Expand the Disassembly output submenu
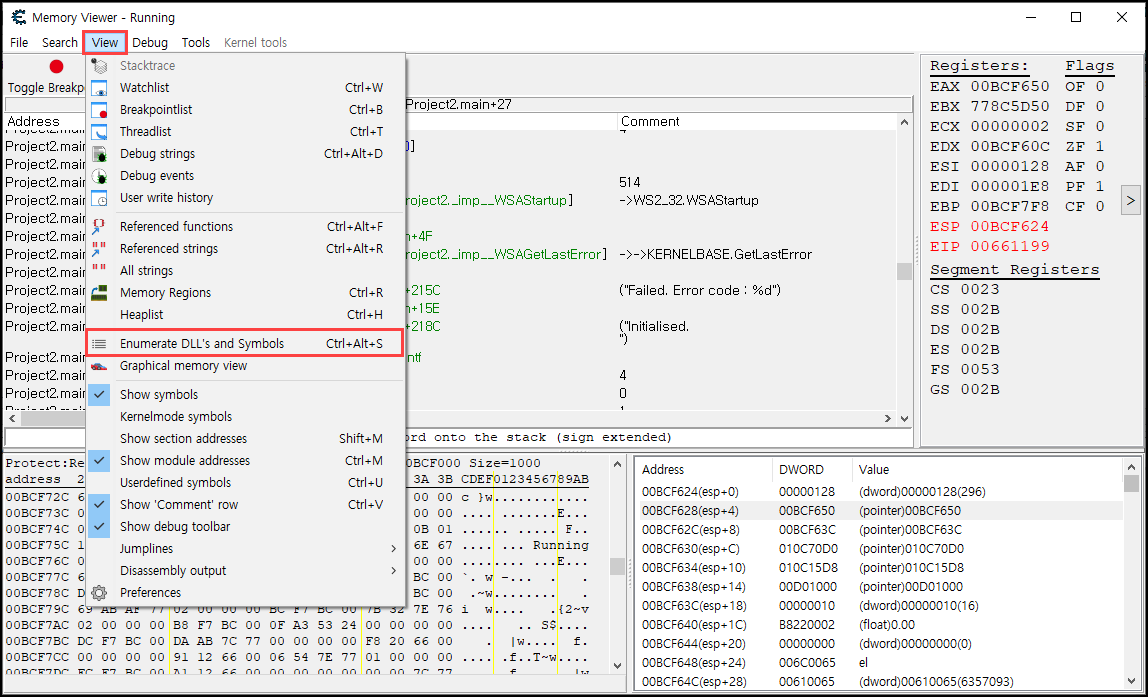 pyautogui.click(x=245, y=570)
